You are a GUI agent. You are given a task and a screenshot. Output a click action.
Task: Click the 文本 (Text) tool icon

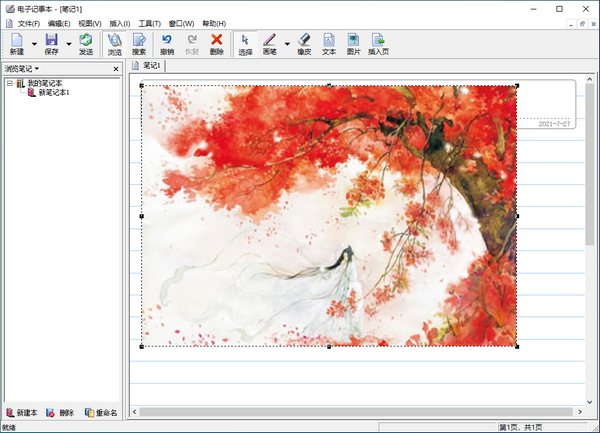(x=329, y=44)
